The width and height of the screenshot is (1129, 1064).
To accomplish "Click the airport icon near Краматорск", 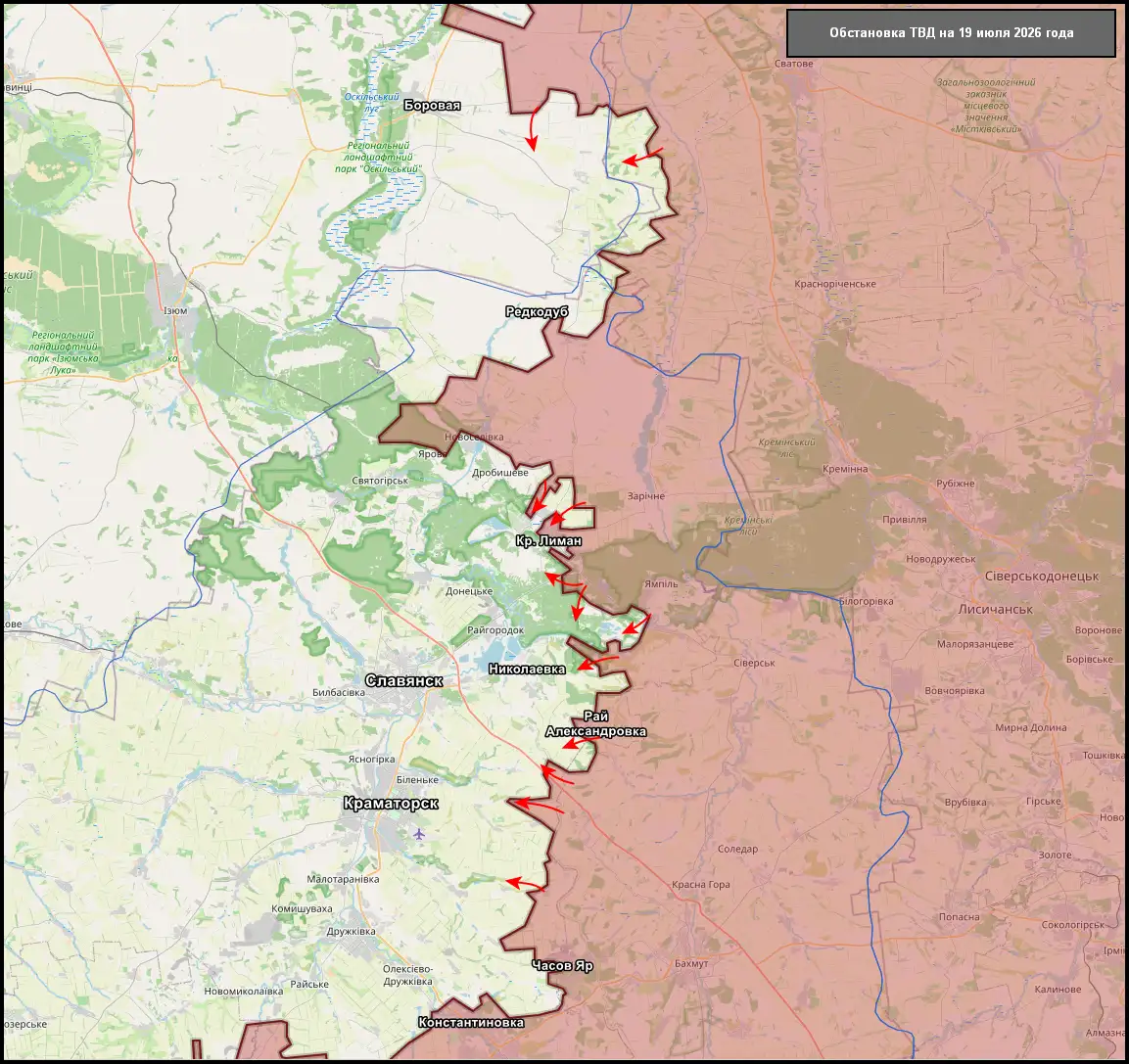I will (419, 834).
